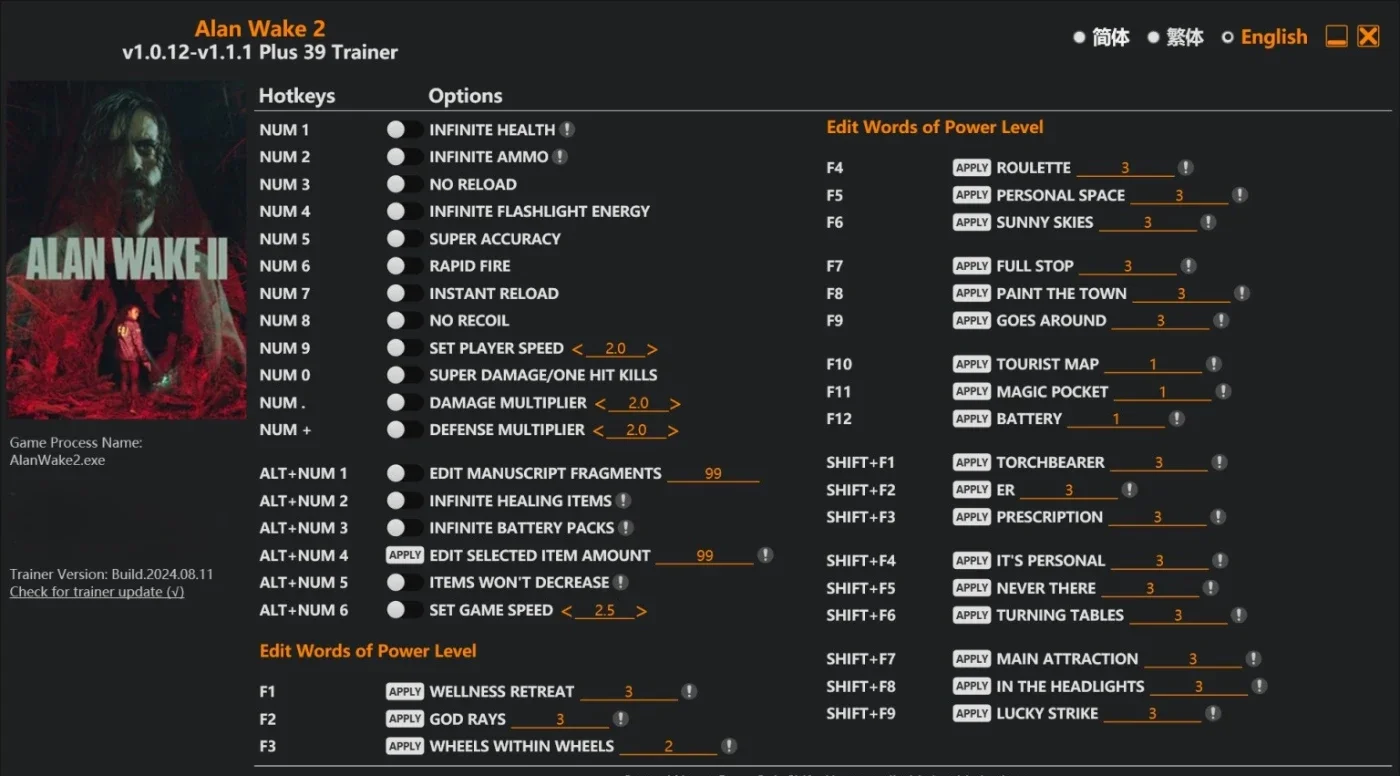Click the info icon next to Infinite Ammo

point(560,156)
